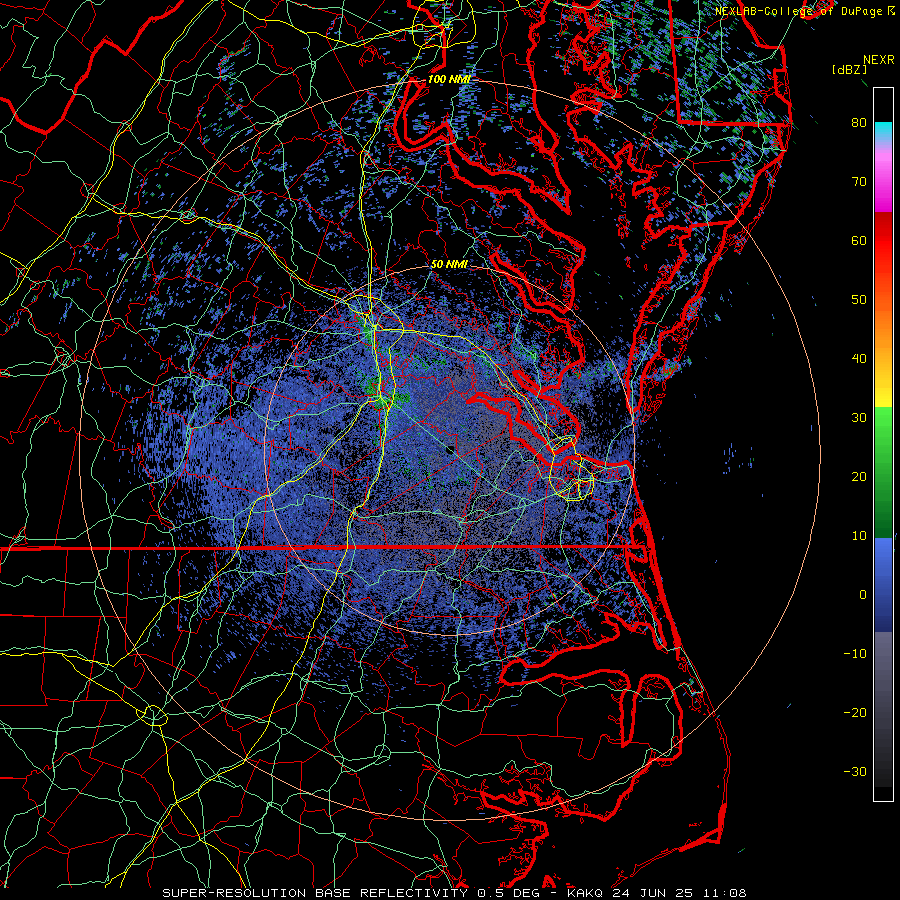This screenshot has height=900, width=900.
Task: Click the 20 dBZ value on scale
Action: 859,477
